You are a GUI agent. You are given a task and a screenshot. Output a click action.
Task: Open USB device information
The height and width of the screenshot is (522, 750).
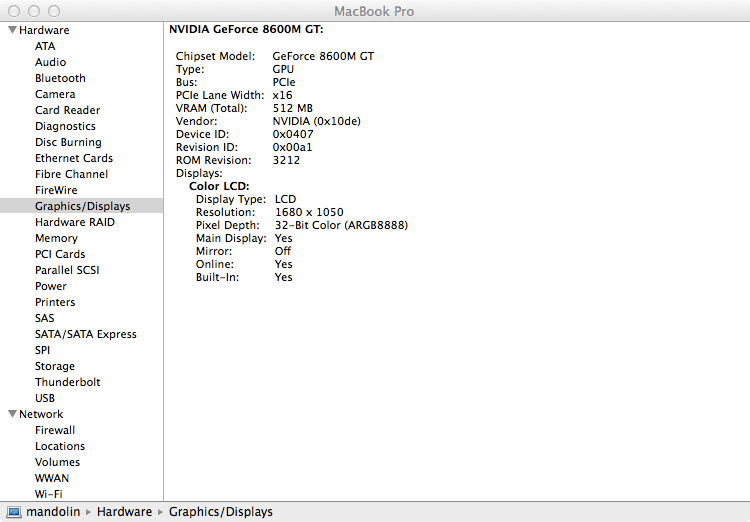(44, 398)
